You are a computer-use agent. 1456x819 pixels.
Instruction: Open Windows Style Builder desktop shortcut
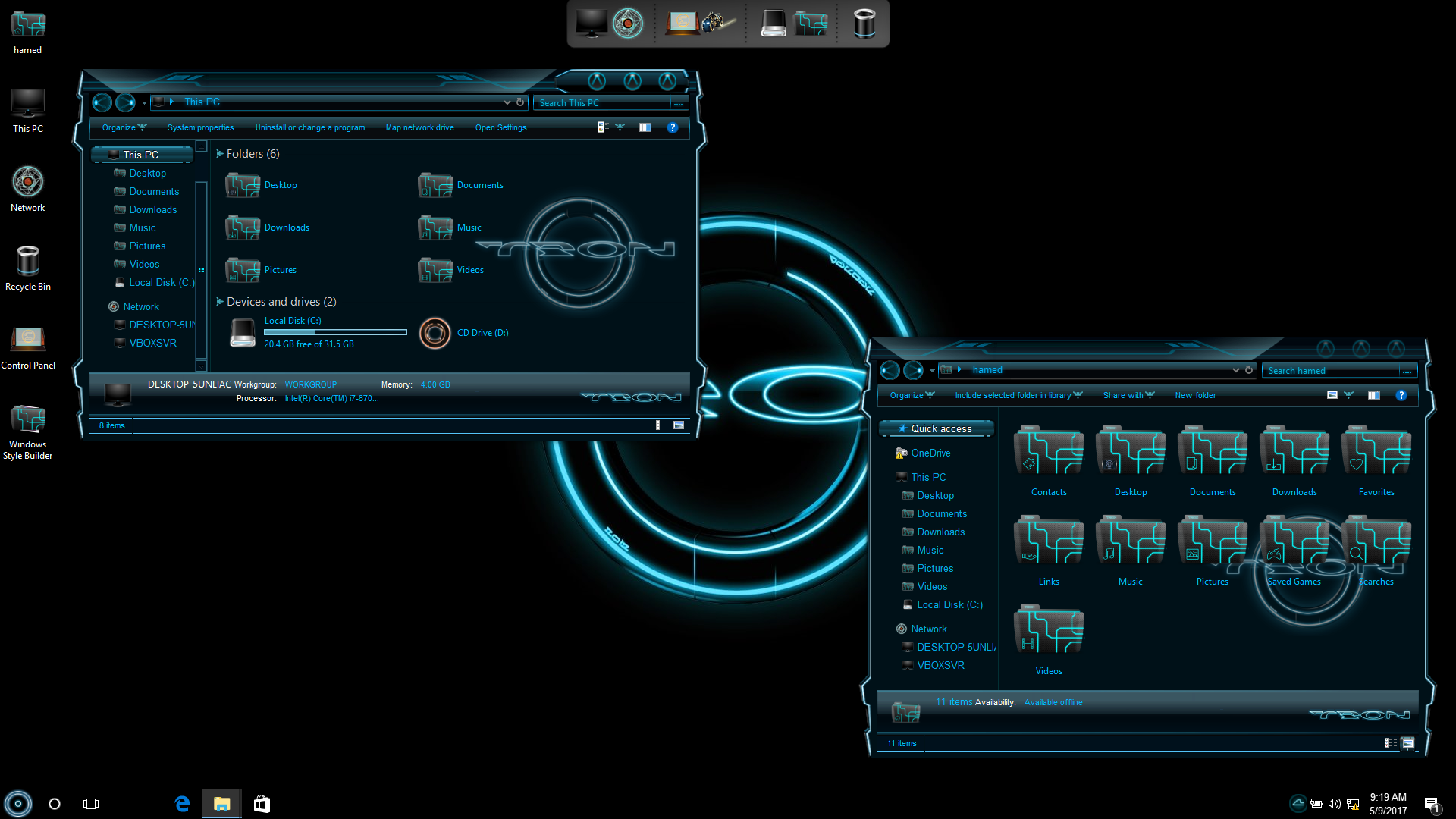click(28, 419)
